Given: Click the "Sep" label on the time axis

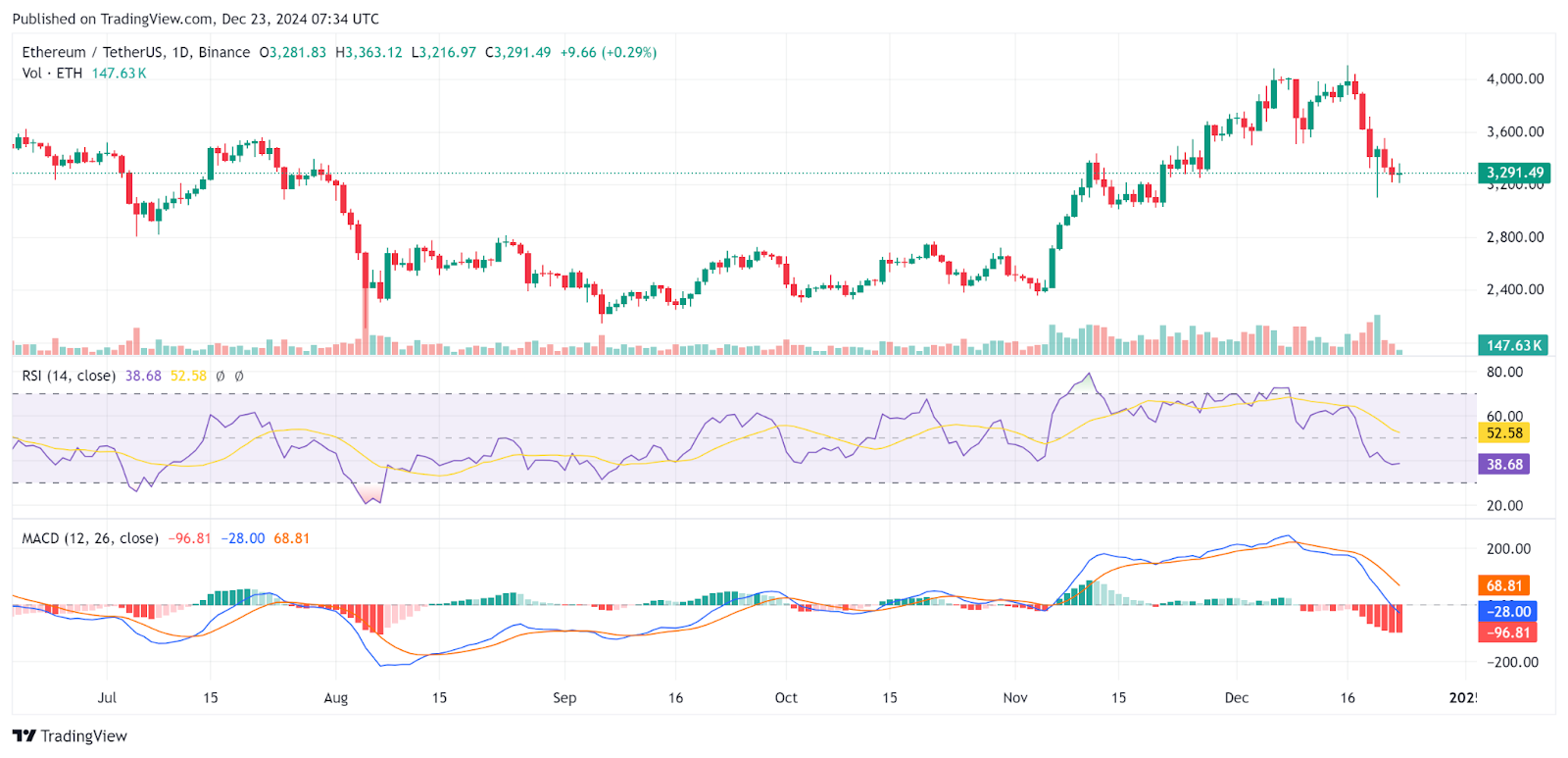Looking at the screenshot, I should pyautogui.click(x=564, y=697).
